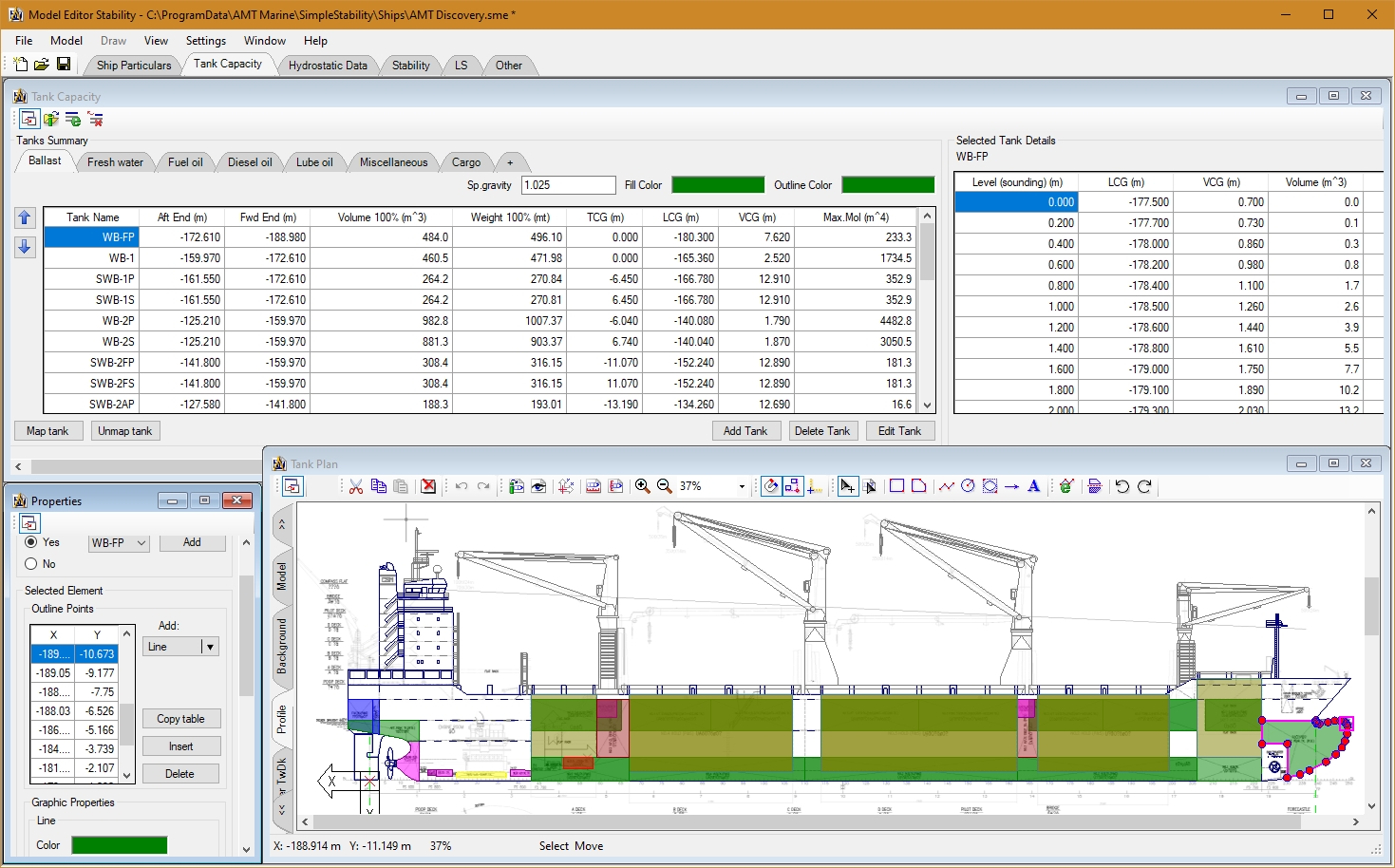Click the Copy icon in Tank Plan toolbar
Viewport: 1395px width, 868px height.
(379, 486)
